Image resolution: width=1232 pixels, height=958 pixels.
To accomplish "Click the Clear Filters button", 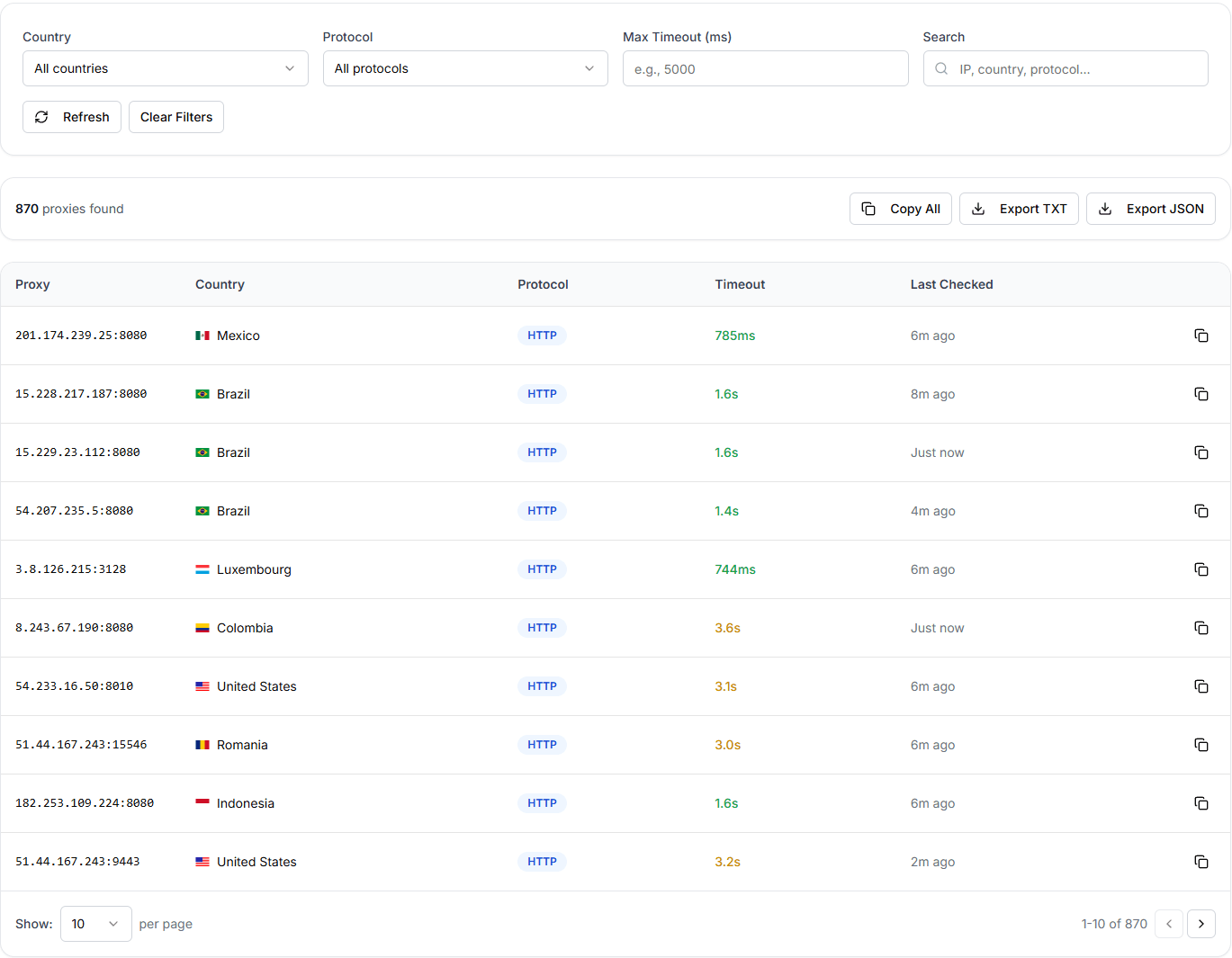I will [176, 117].
